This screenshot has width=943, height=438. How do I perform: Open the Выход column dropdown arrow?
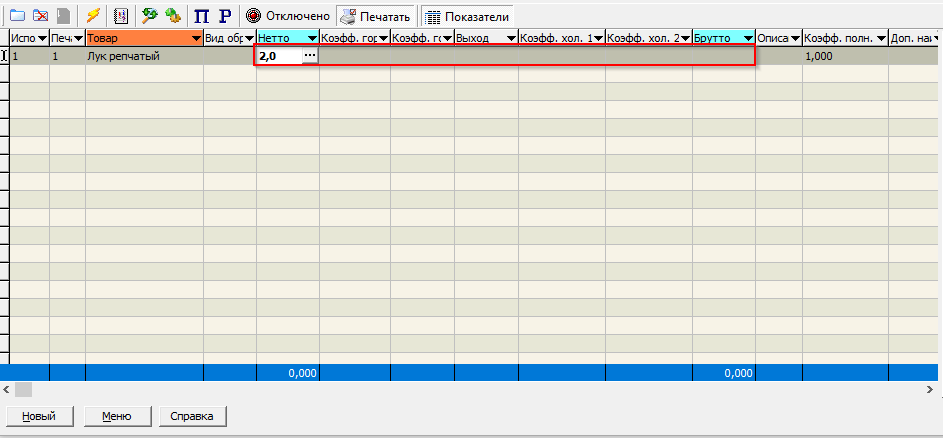pos(510,39)
